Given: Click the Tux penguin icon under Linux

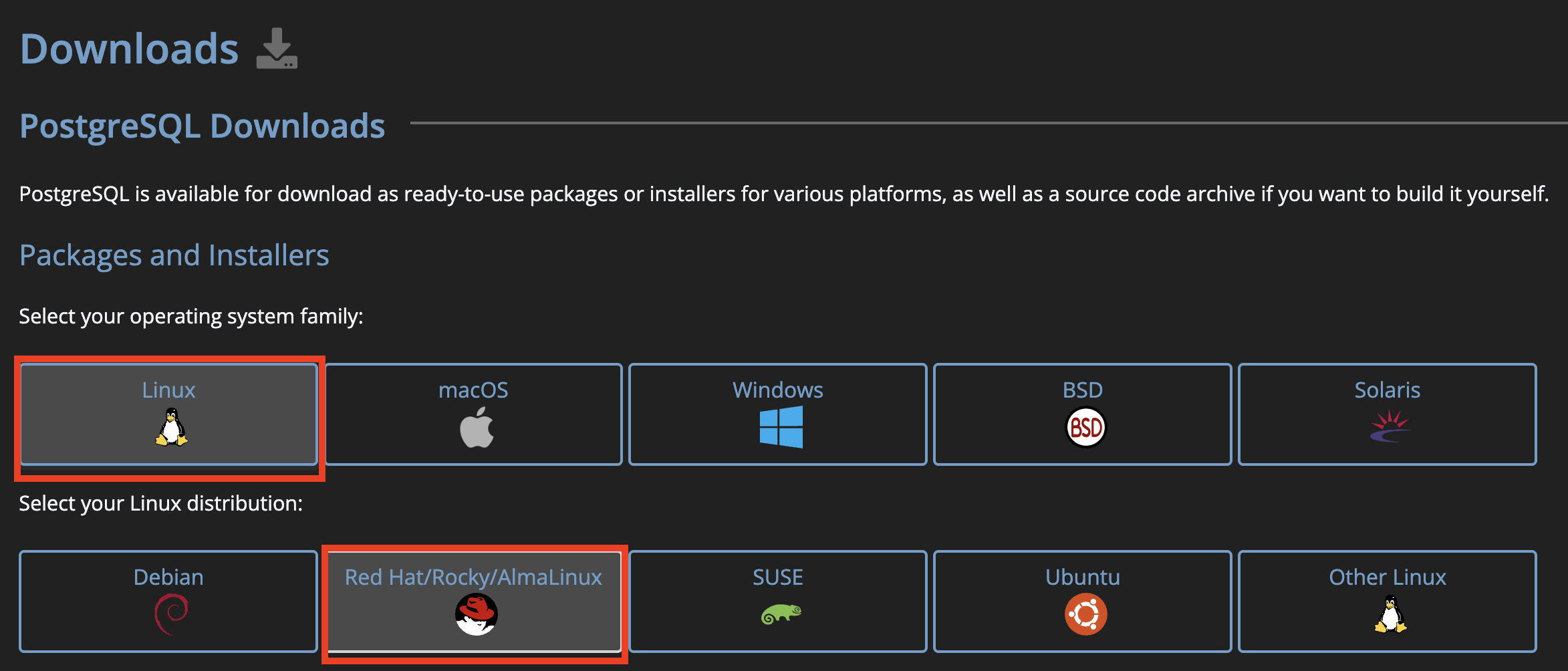Looking at the screenshot, I should tap(171, 427).
